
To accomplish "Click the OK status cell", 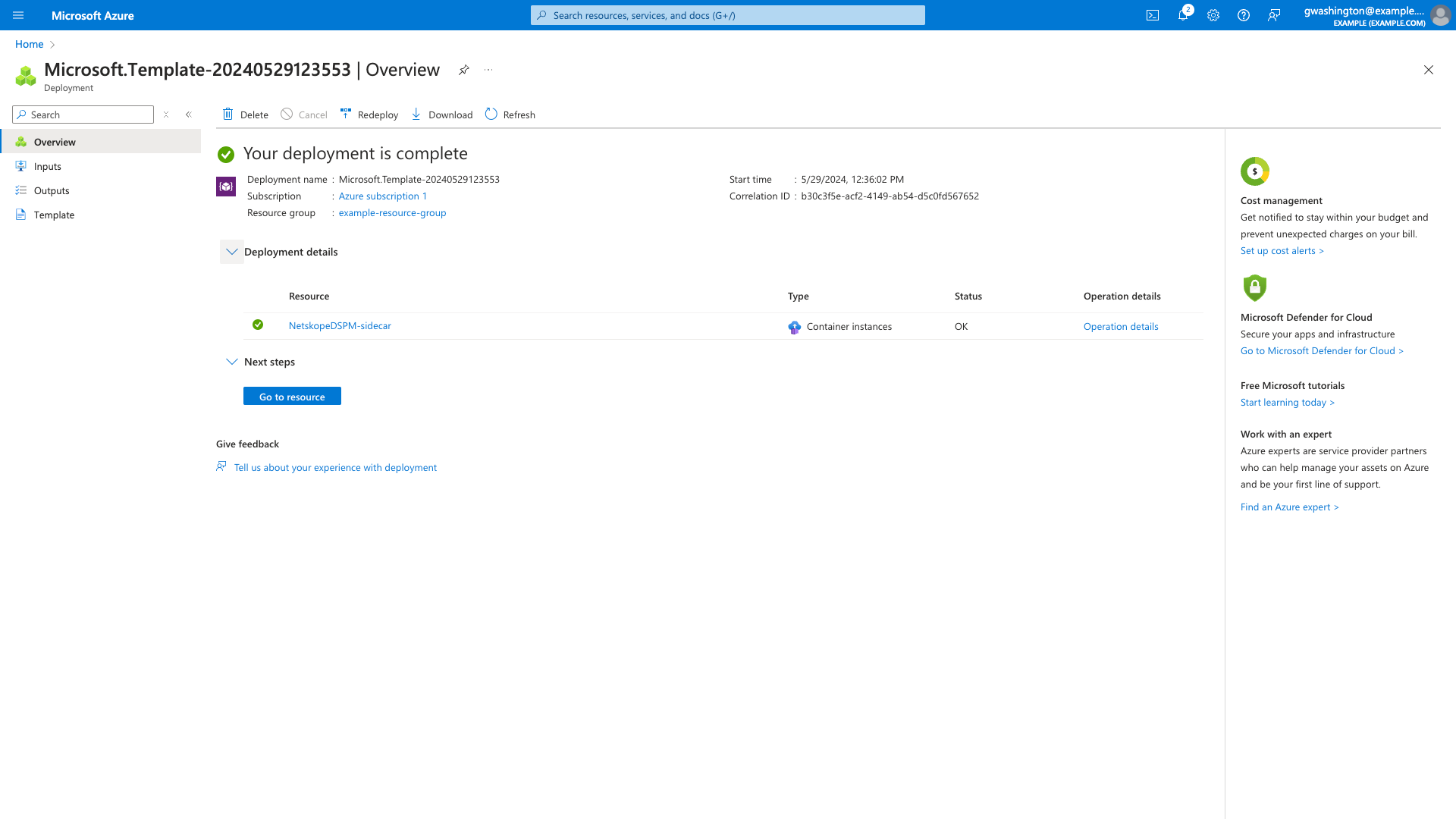I will coord(961,327).
